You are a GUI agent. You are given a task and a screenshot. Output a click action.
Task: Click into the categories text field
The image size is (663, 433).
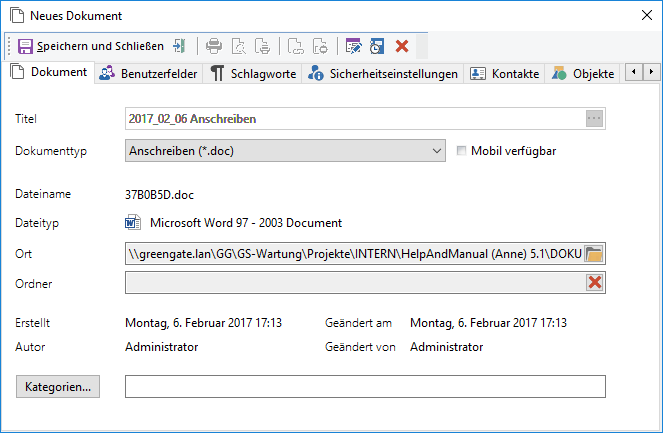tap(365, 386)
